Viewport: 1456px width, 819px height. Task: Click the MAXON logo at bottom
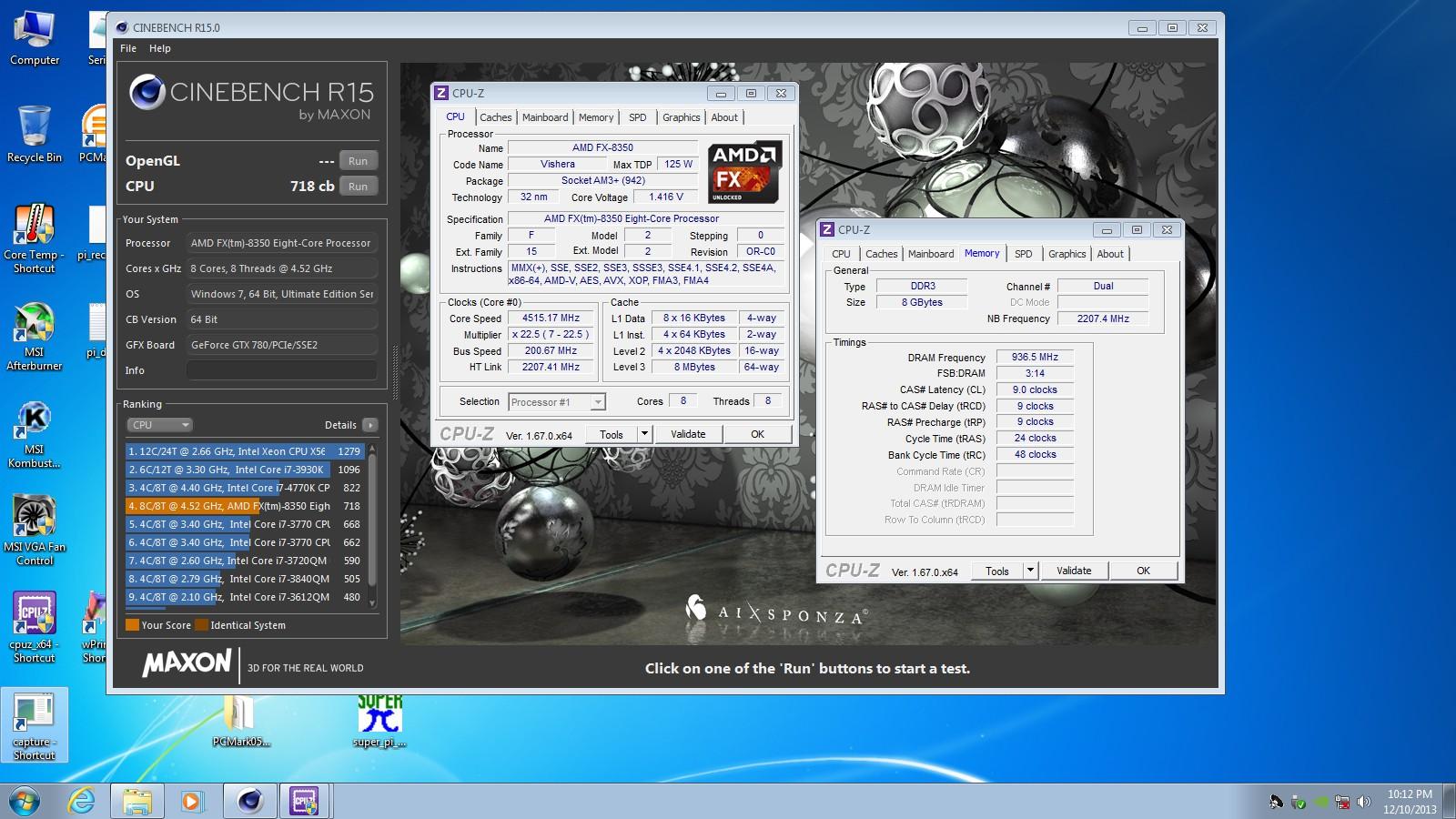187,663
